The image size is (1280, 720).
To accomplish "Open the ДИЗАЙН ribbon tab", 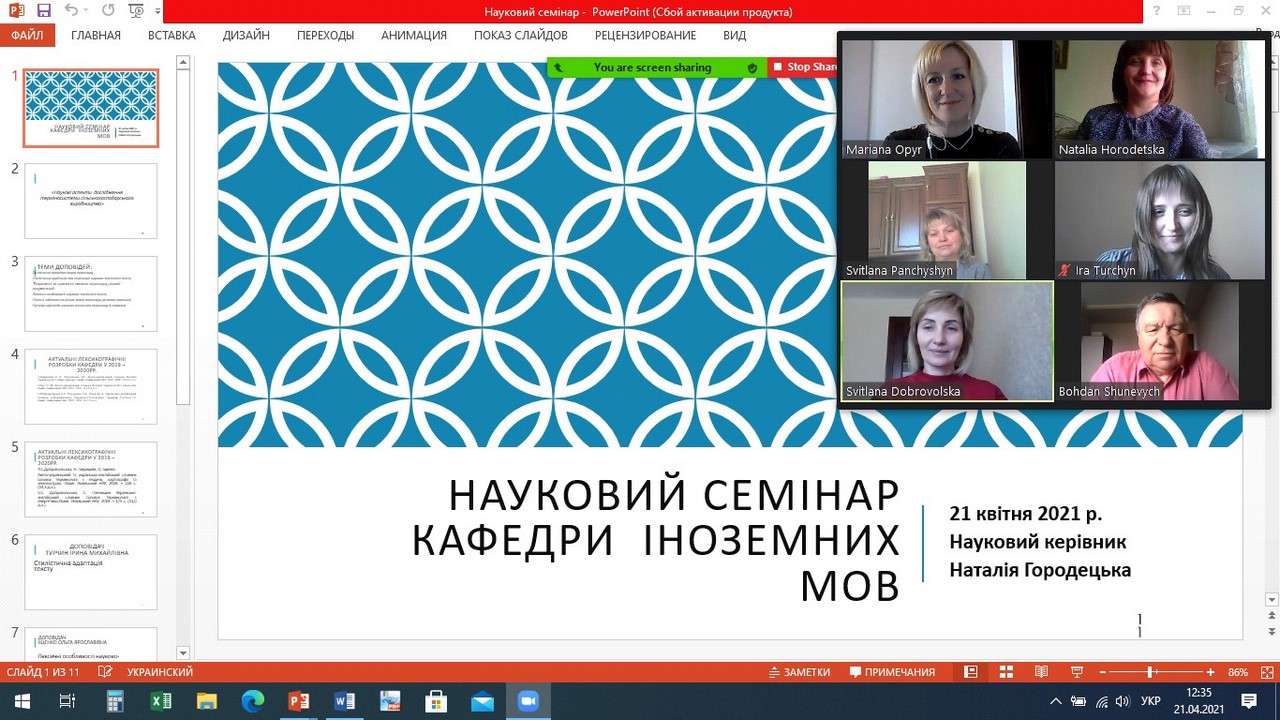I will pos(246,35).
